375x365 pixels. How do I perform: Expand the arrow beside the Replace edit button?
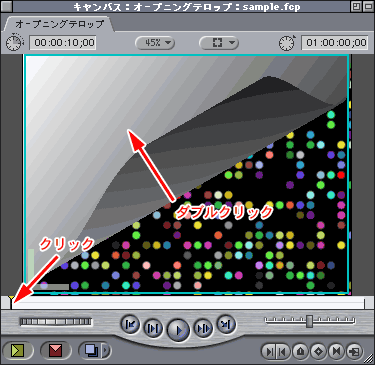point(106,350)
